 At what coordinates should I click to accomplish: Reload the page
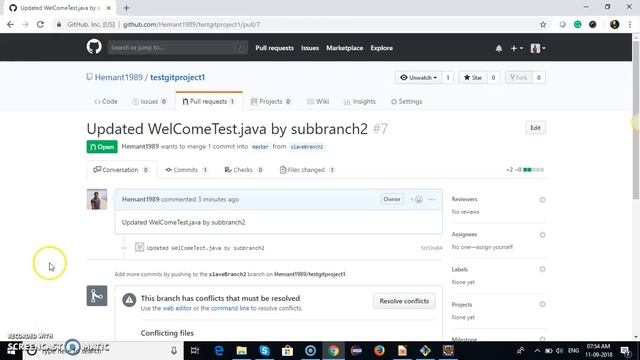click(40, 24)
